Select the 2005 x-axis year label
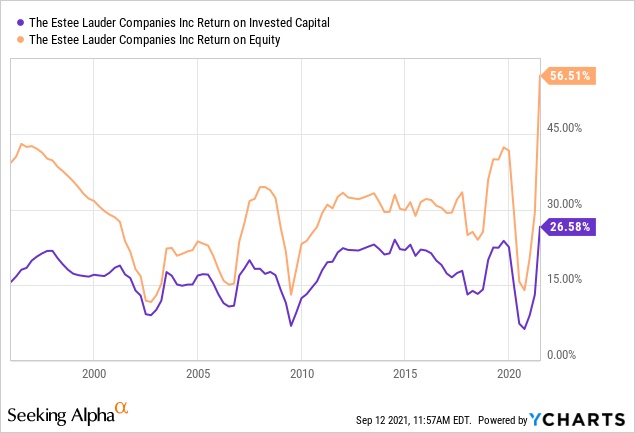Image resolution: width=635 pixels, height=433 pixels. coord(198,374)
